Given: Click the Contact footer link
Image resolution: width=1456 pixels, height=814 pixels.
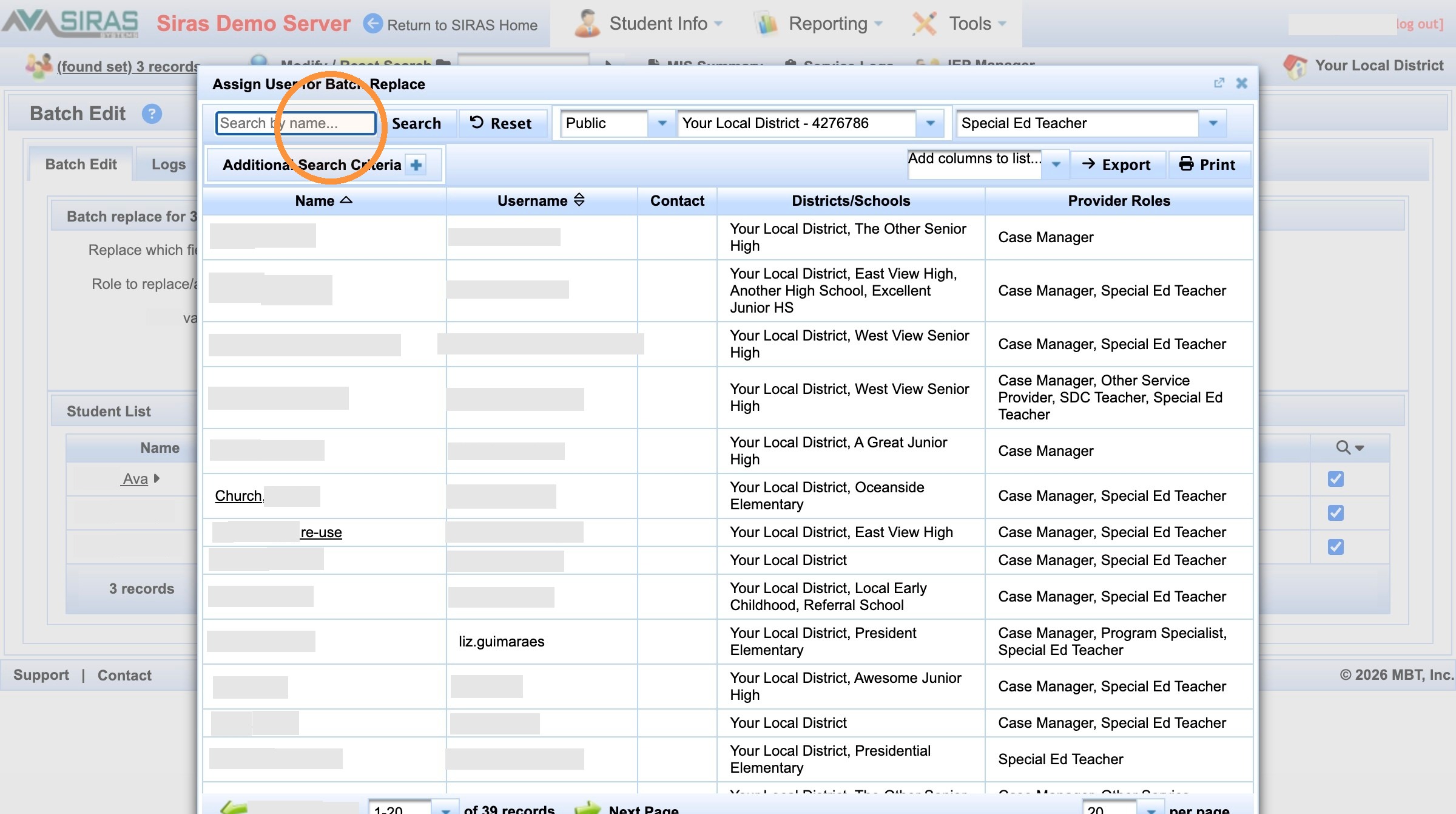Looking at the screenshot, I should pyautogui.click(x=124, y=675).
